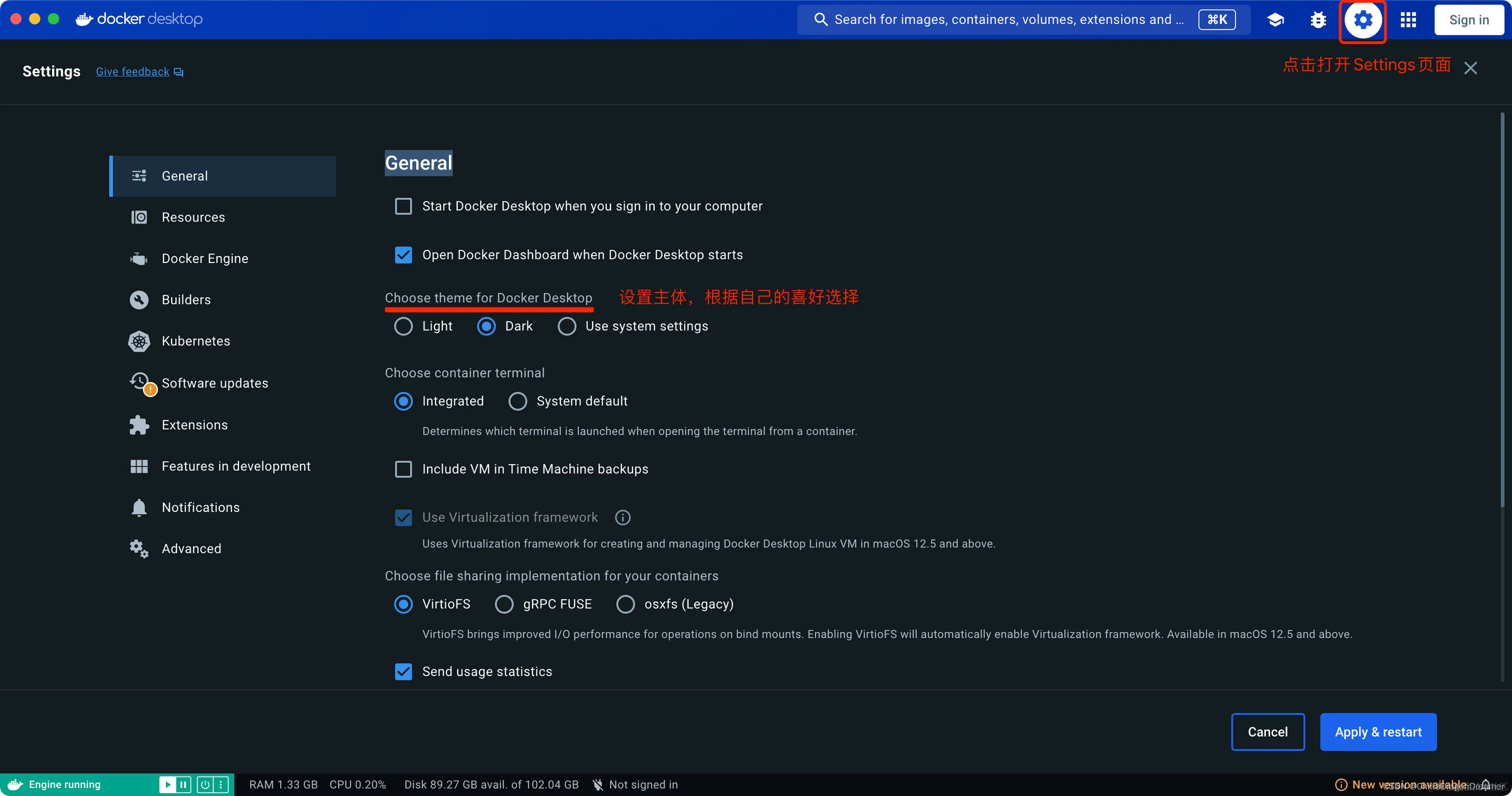Open the extensions grid icon in header
The image size is (1512, 796).
point(1408,20)
